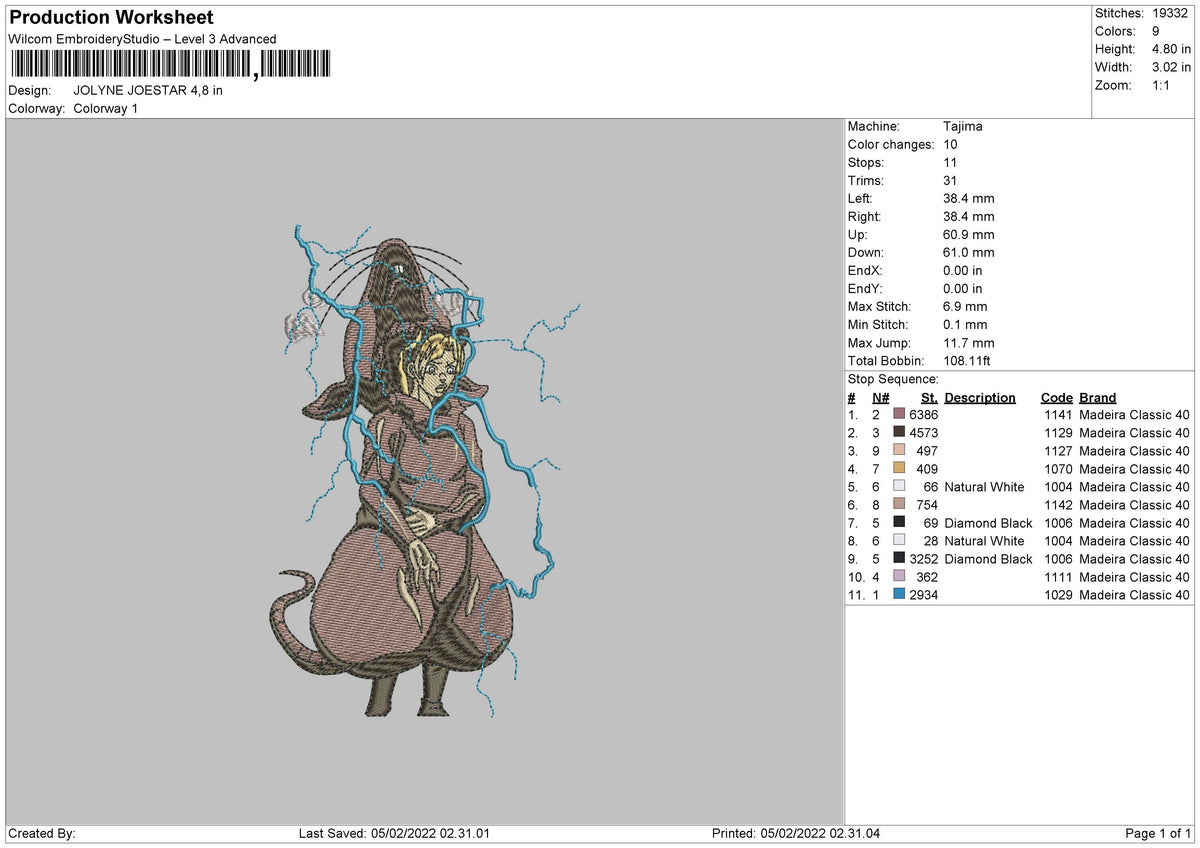
Task: Select the Total Bobbin value 108.11ft
Action: tap(969, 360)
